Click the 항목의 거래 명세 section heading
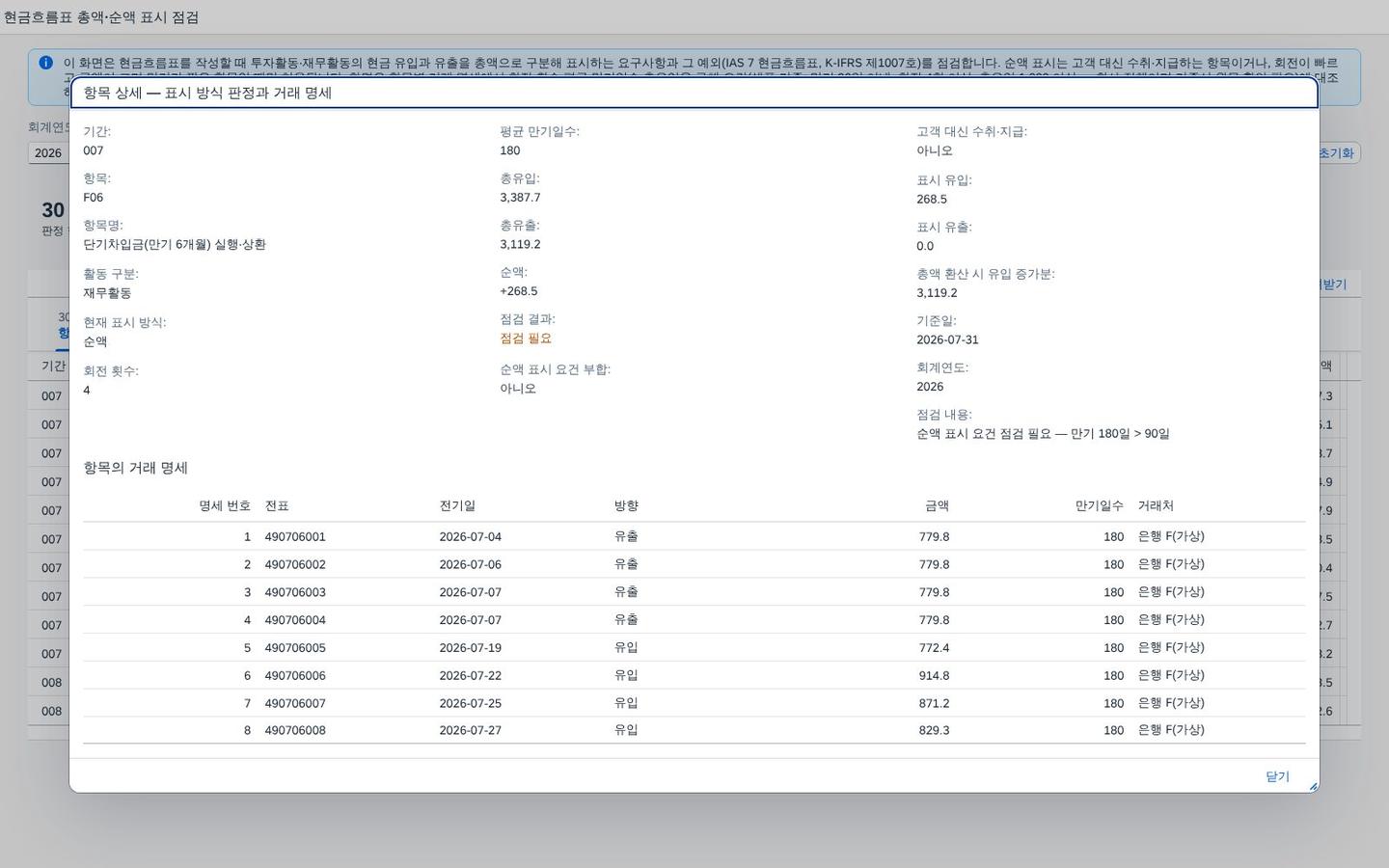1389x868 pixels. point(135,468)
